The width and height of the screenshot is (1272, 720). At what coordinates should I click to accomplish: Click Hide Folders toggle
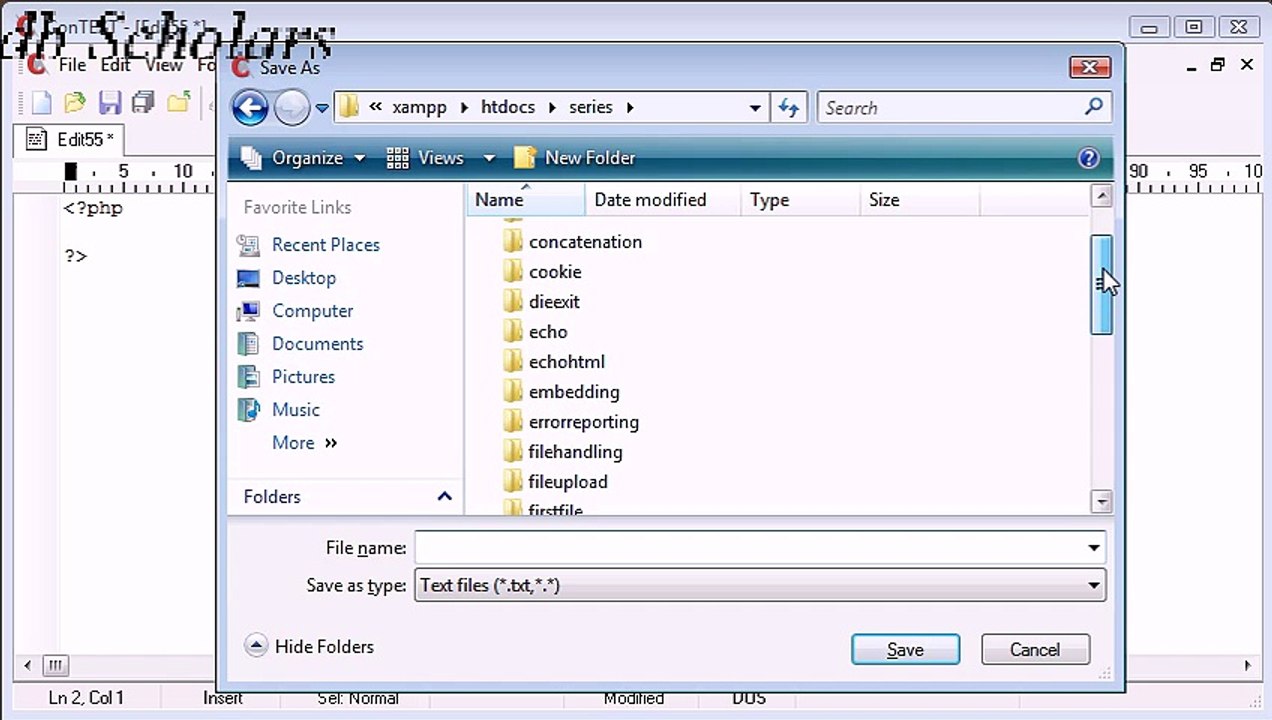(x=309, y=647)
